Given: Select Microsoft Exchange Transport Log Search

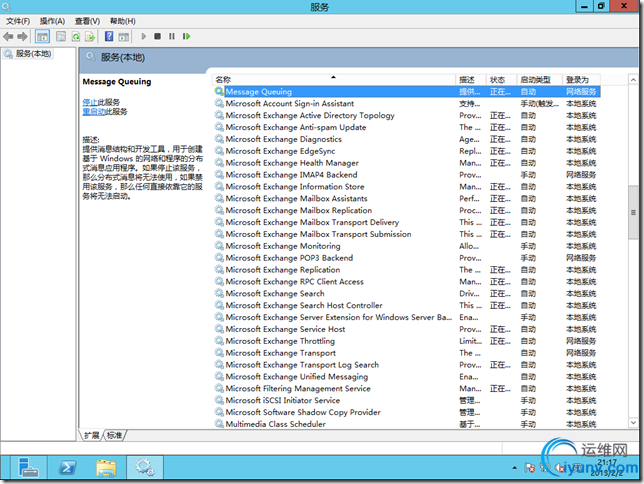Looking at the screenshot, I should 407,365.
